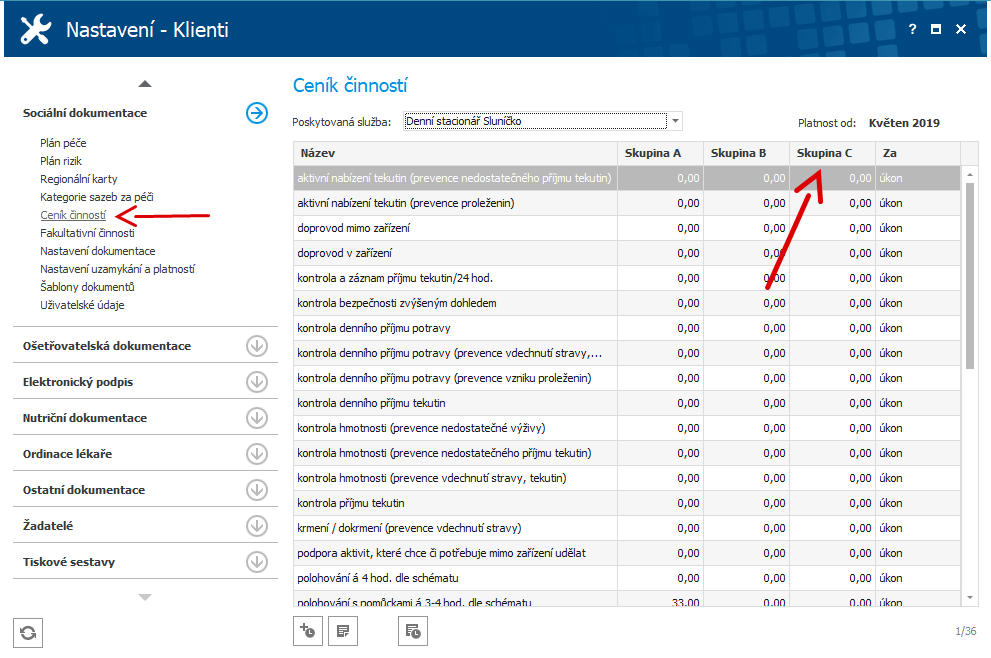Select row 'doprovod mimo zařízení'
Viewport: 991px width, 658px height.
[x=627, y=228]
